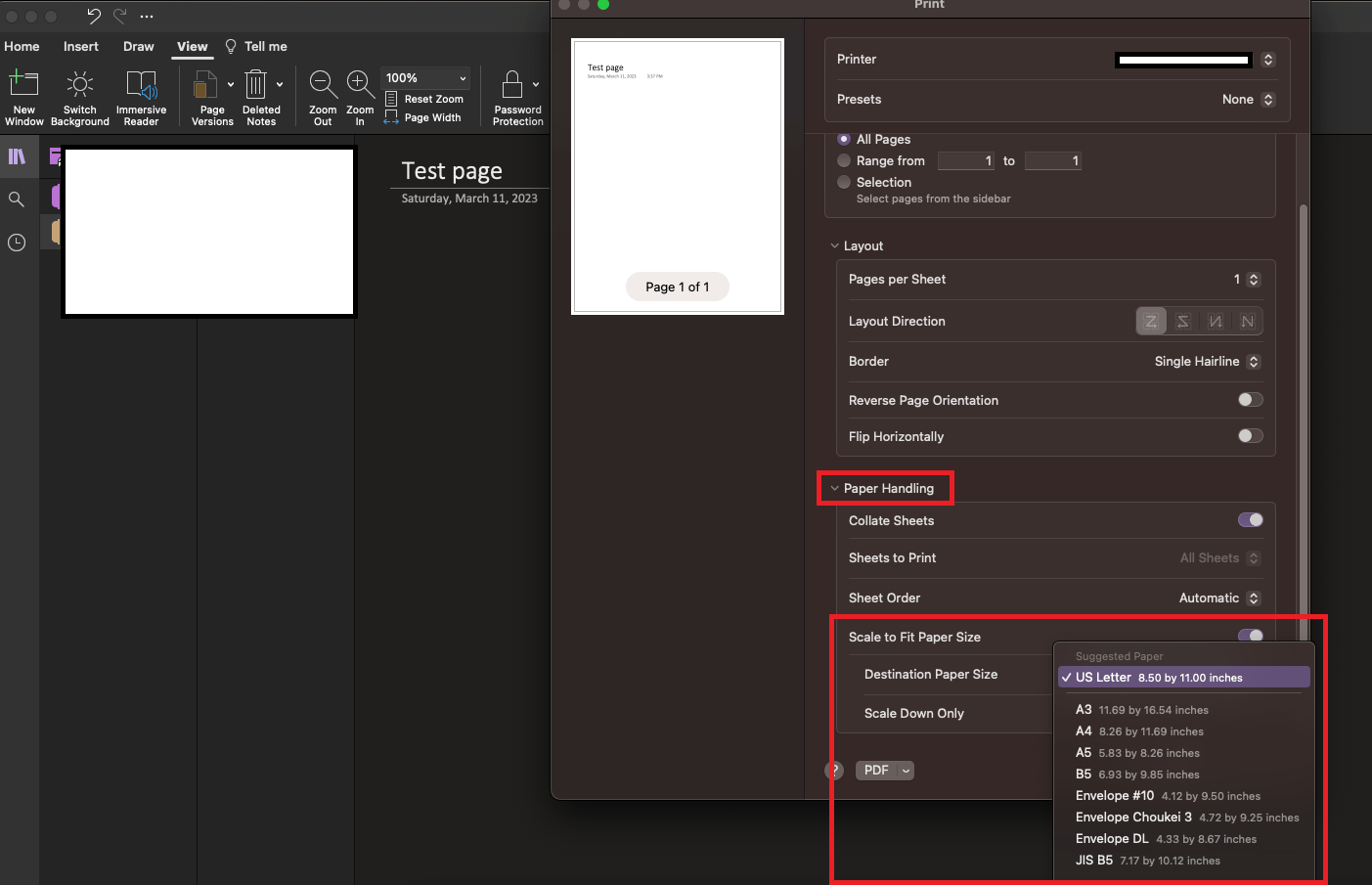Open the Insert ribbon tab
Image resolution: width=1372 pixels, height=885 pixels.
coord(81,46)
